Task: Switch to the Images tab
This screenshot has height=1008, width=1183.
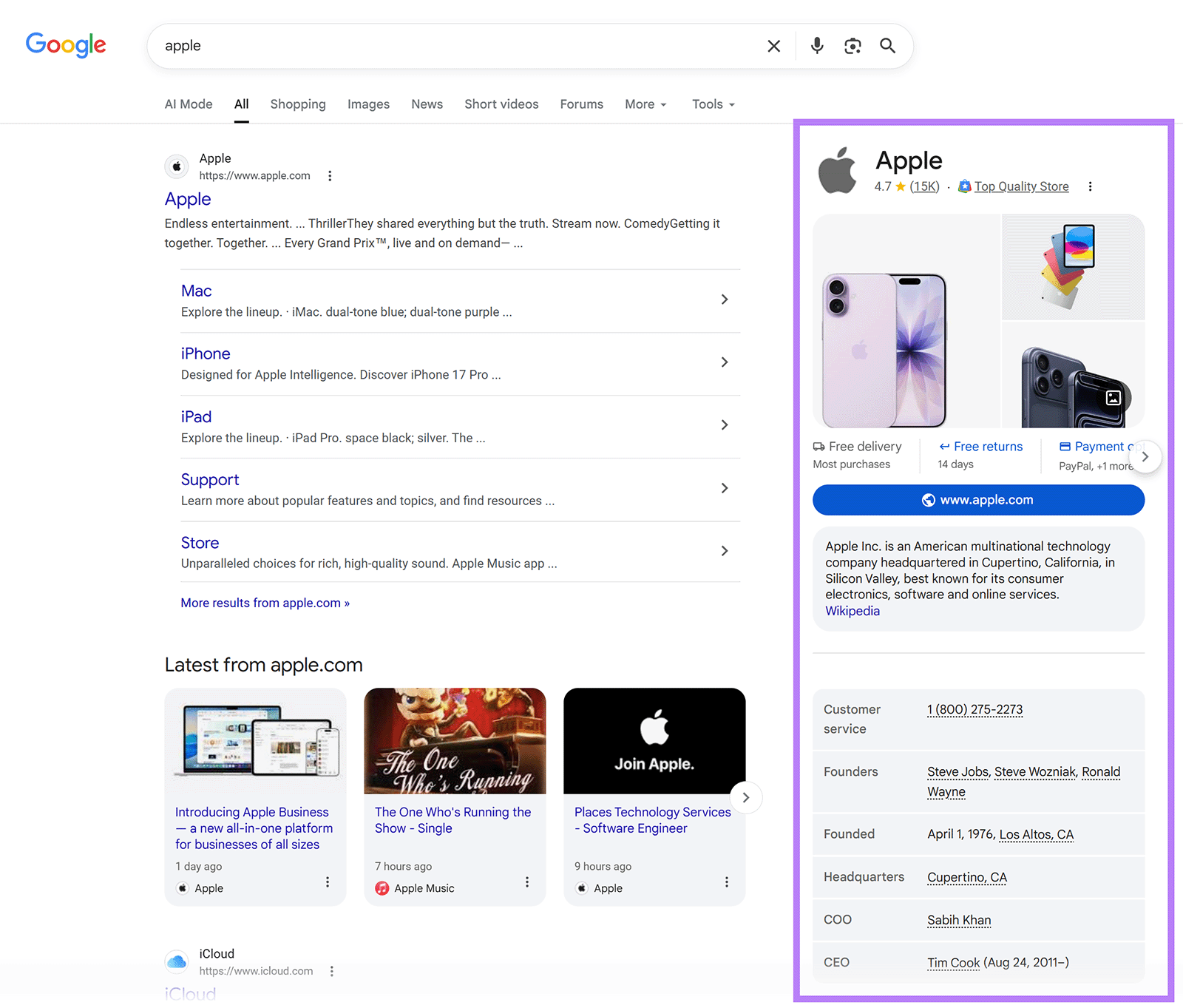Action: 368,104
